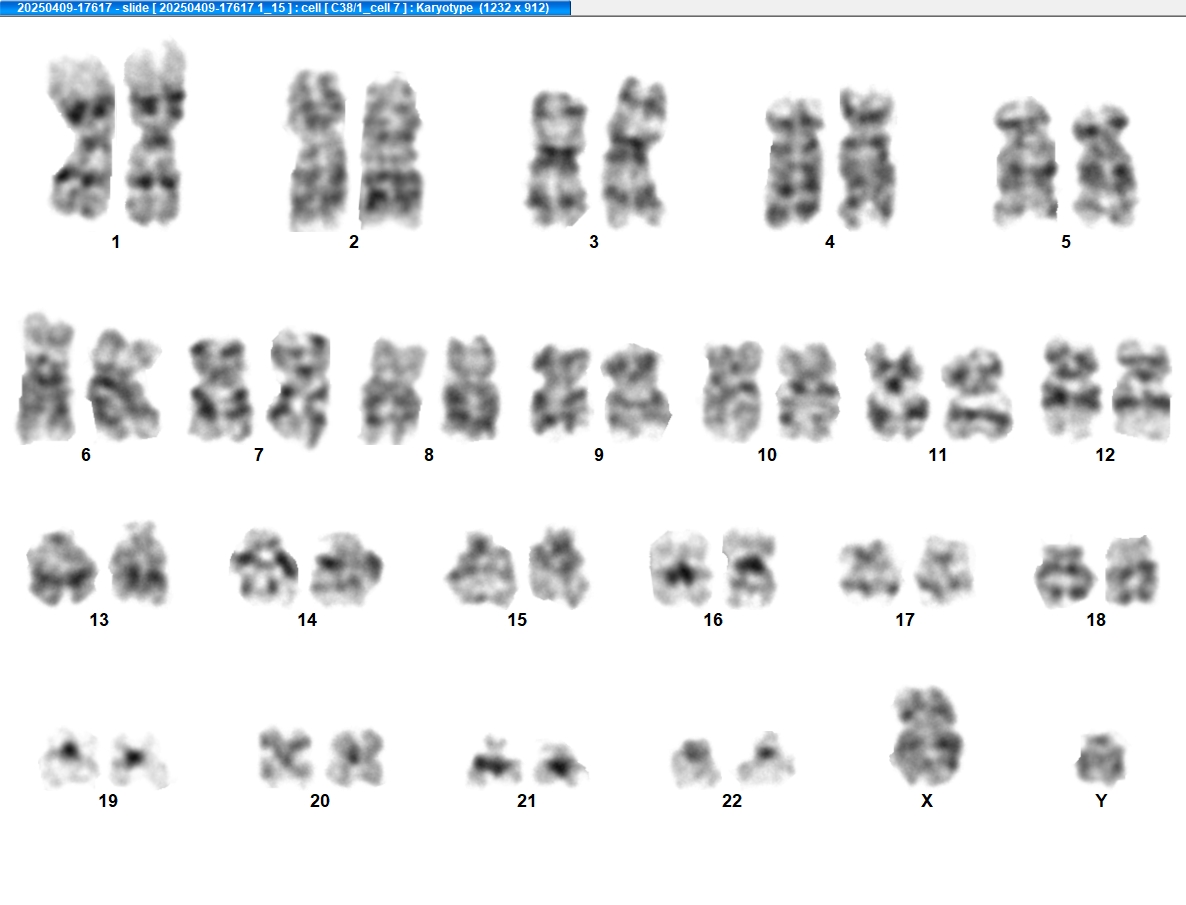Select the left chromosome of pair 4
Screen dimensions: 1186x905
pos(794,162)
